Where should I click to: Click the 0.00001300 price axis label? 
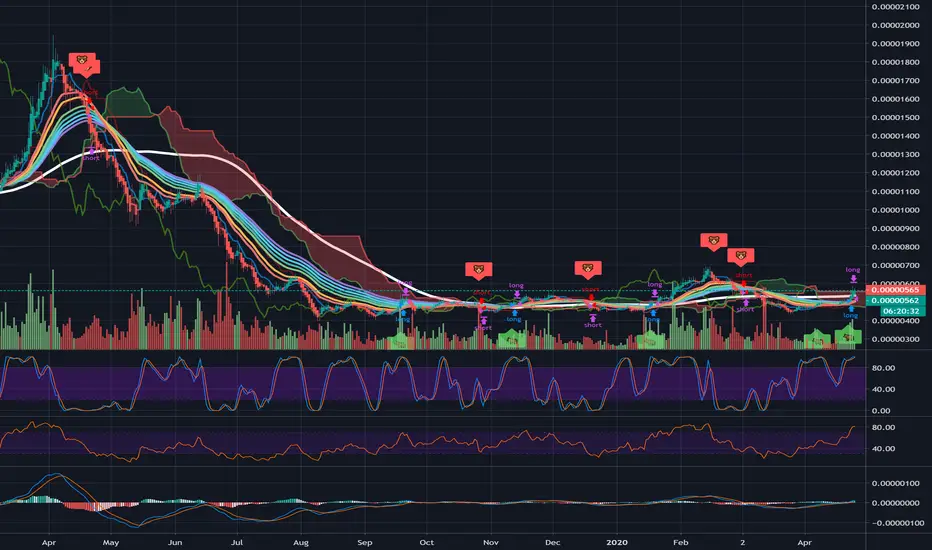tap(895, 155)
